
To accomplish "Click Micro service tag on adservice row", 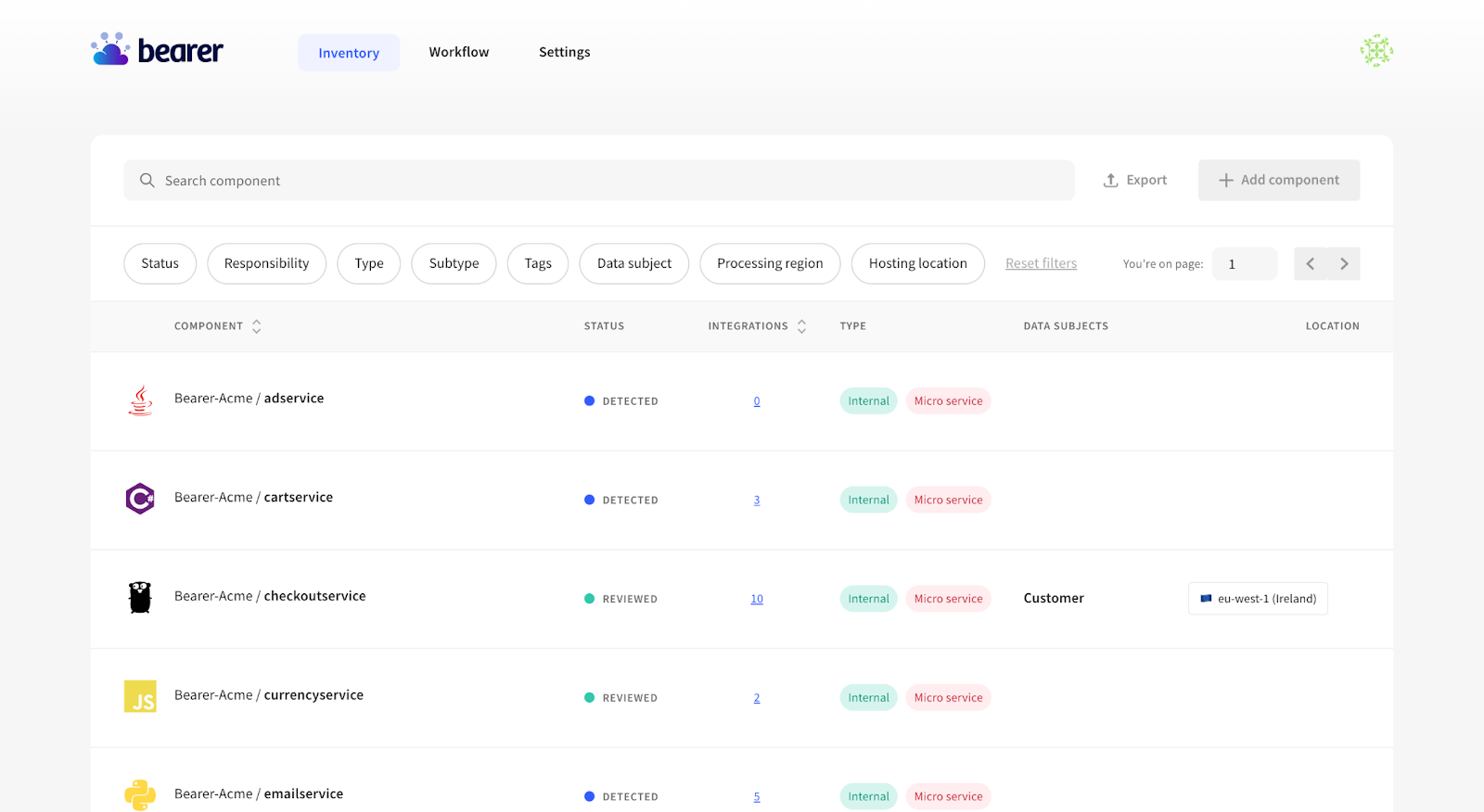I will pyautogui.click(x=948, y=400).
